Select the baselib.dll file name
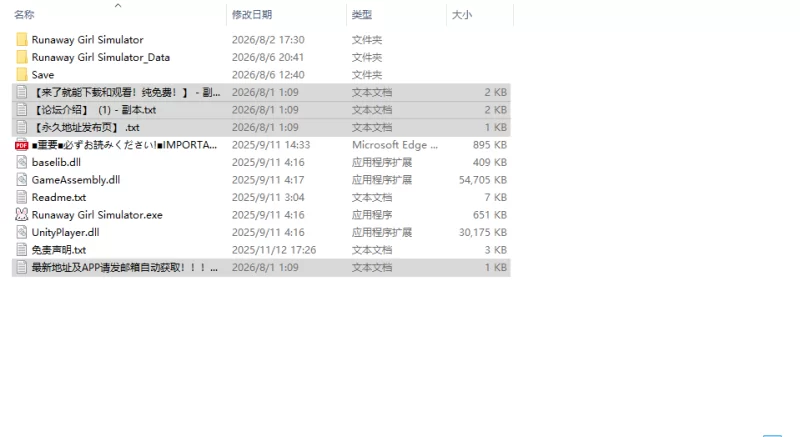Screen dimensions: 800x437 click(x=56, y=162)
